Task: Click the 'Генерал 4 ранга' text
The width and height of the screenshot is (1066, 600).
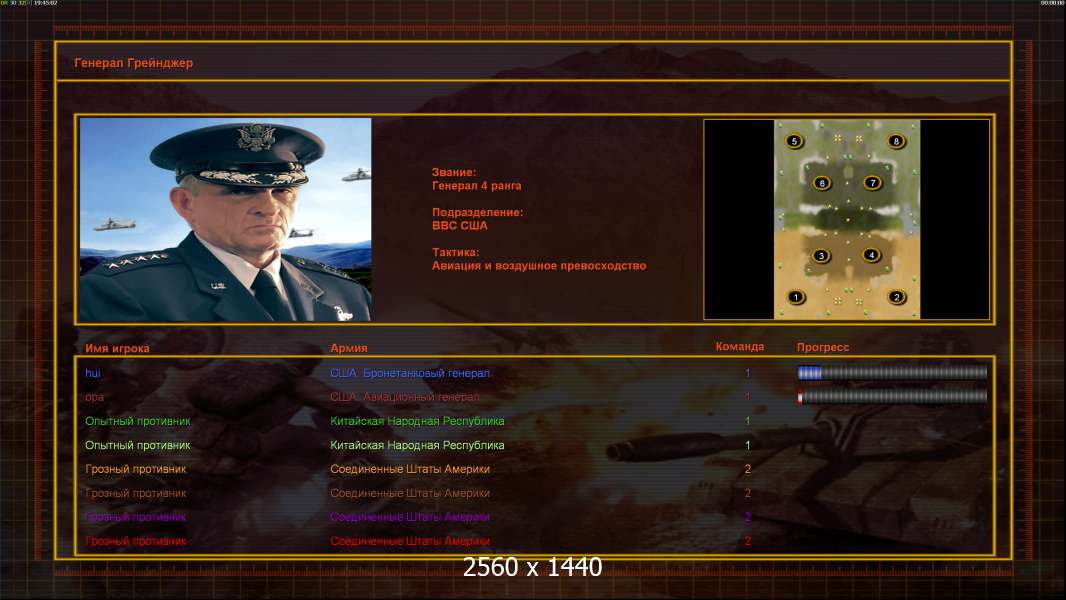Action: [477, 186]
